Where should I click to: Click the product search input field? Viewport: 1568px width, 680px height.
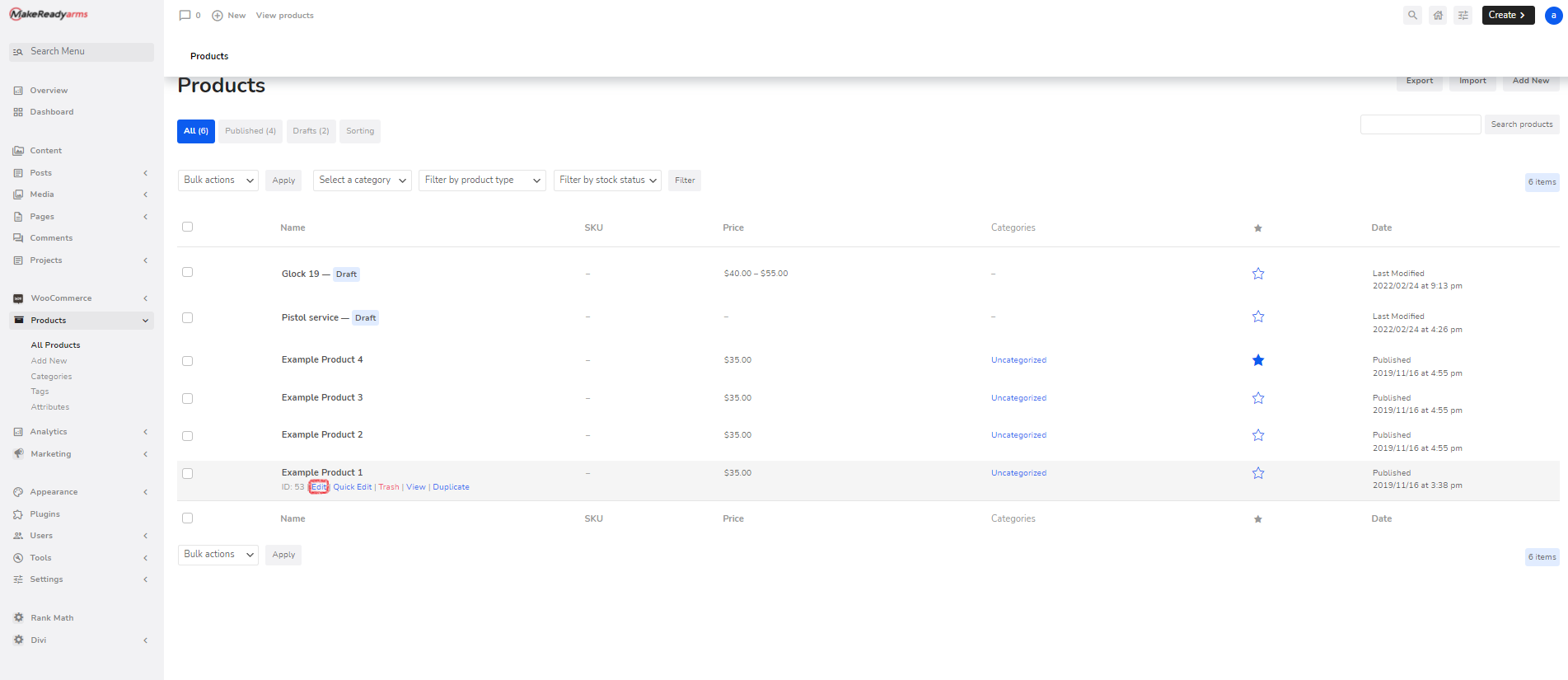coord(1421,124)
